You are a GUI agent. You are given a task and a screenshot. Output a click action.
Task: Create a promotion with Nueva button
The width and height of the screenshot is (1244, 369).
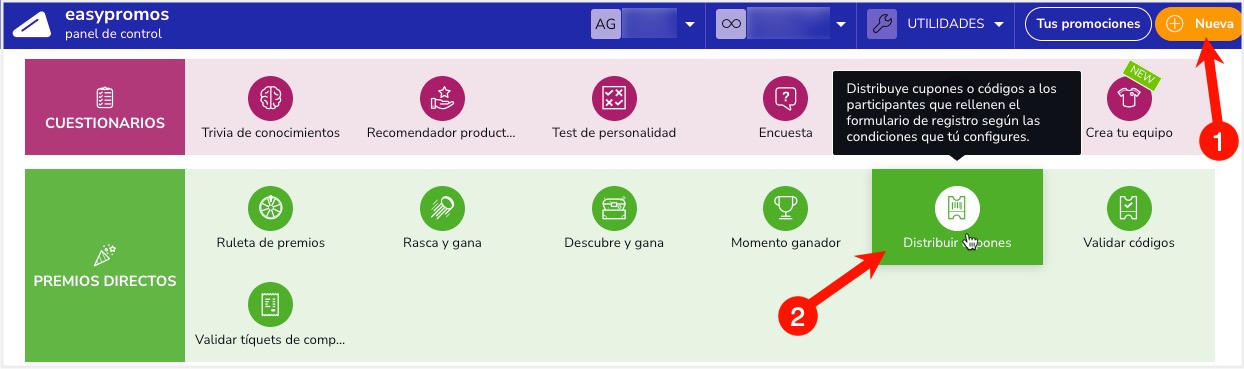click(1198, 24)
